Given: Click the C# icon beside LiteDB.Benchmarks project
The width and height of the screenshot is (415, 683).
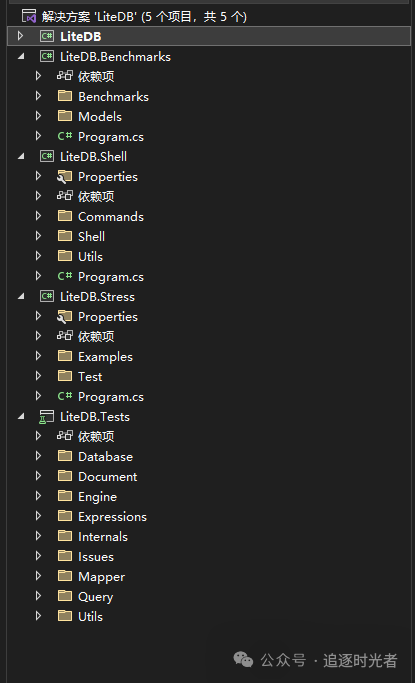Looking at the screenshot, I should pos(47,57).
